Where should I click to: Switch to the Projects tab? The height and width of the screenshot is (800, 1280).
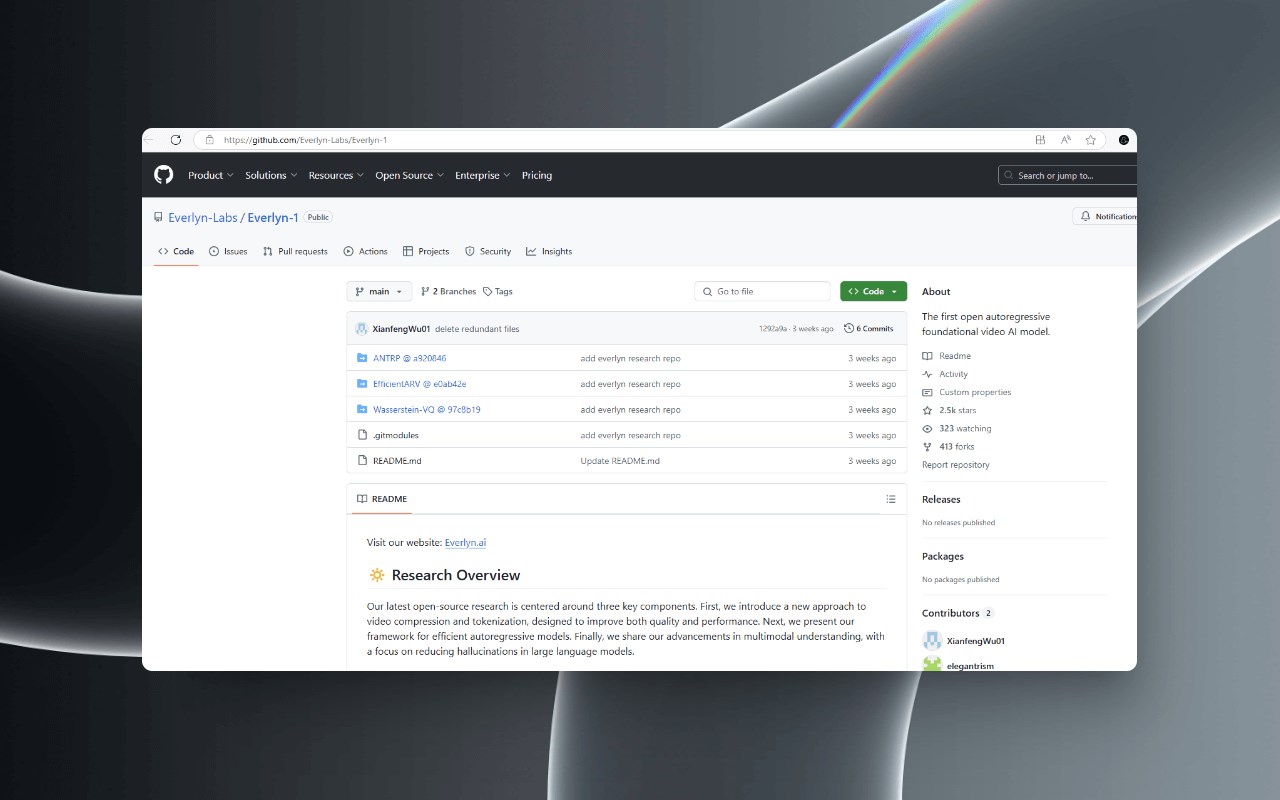[426, 251]
